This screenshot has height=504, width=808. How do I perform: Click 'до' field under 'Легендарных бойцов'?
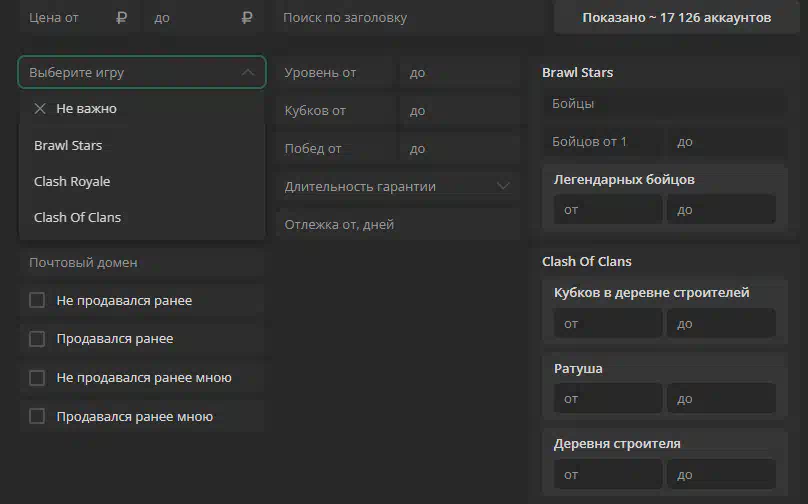pos(721,209)
